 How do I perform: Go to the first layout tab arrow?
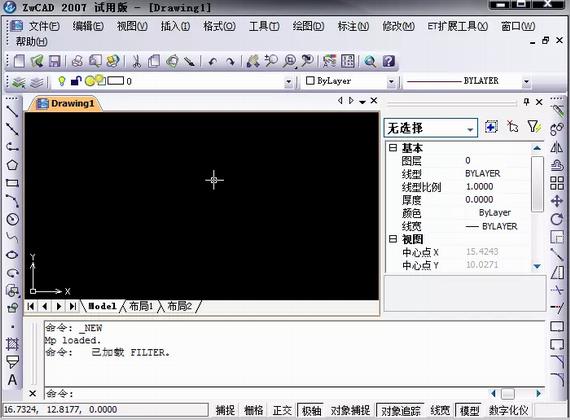tap(31, 306)
